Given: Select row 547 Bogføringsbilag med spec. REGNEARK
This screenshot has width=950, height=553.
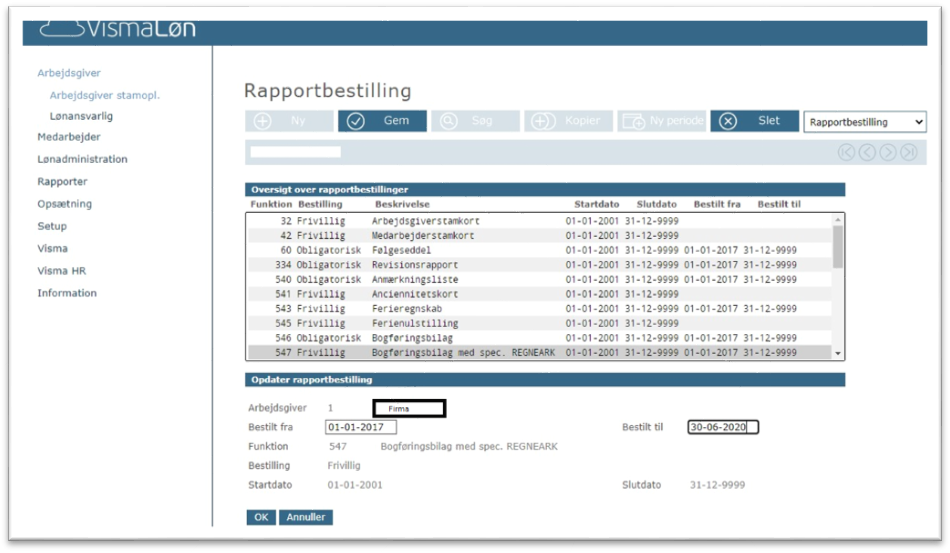Looking at the screenshot, I should pyautogui.click(x=539, y=352).
